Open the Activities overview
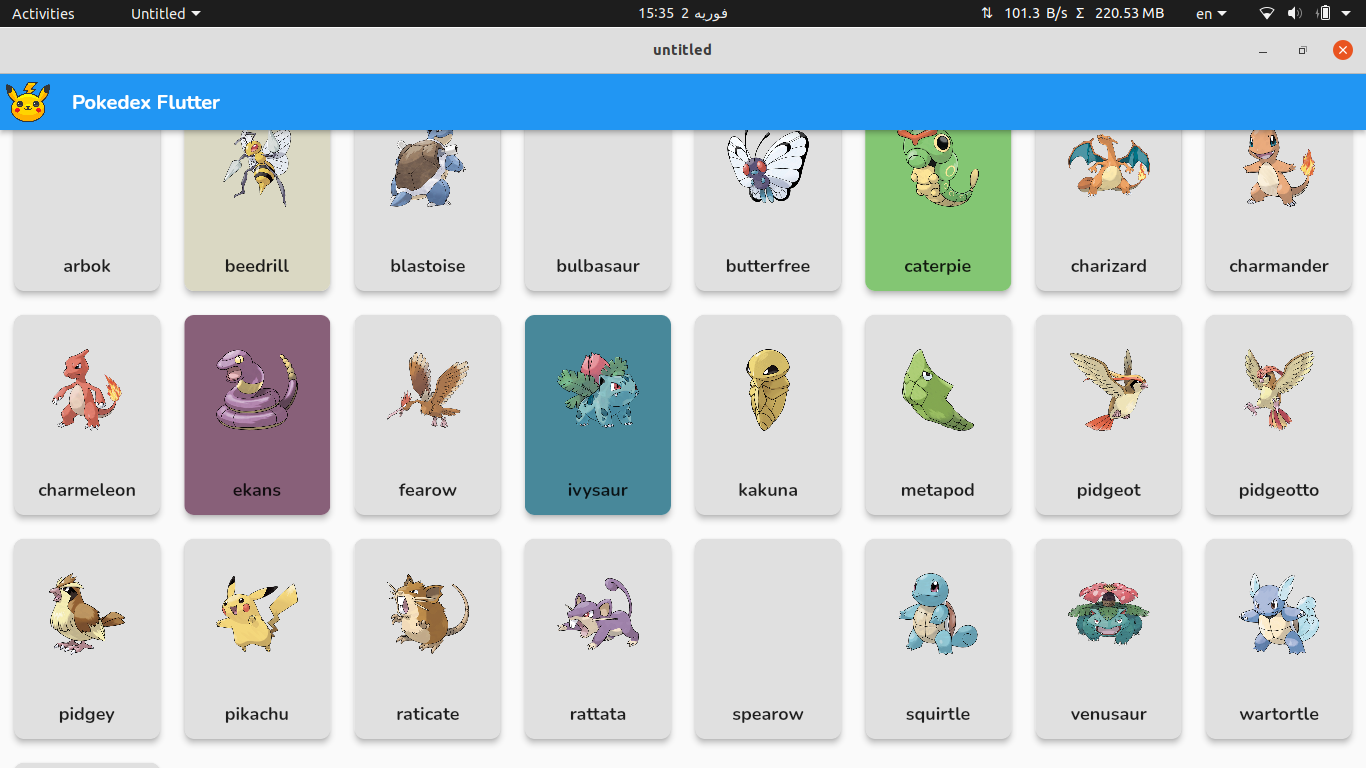 tap(43, 13)
